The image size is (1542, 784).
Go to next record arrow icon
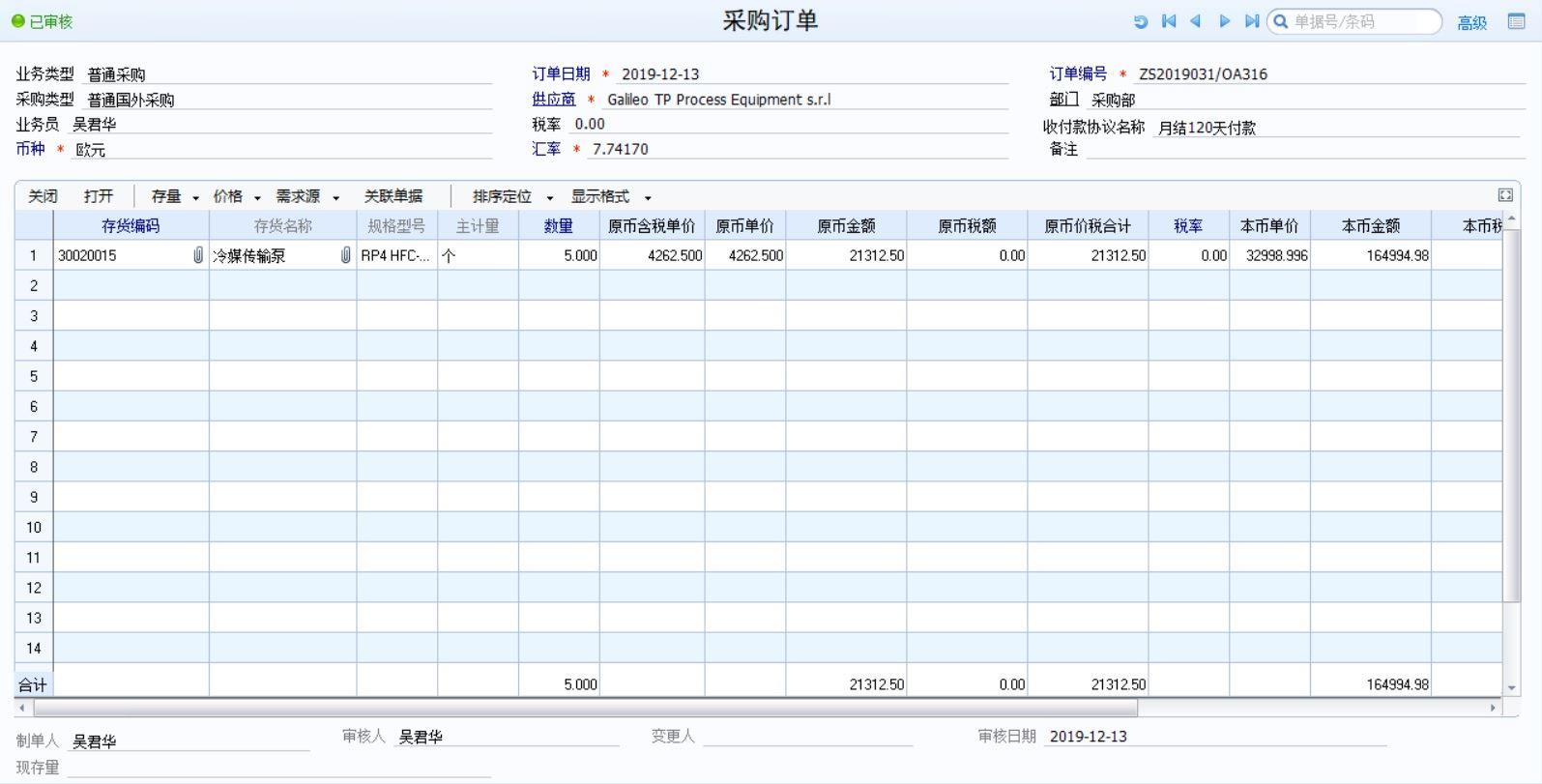(1225, 21)
